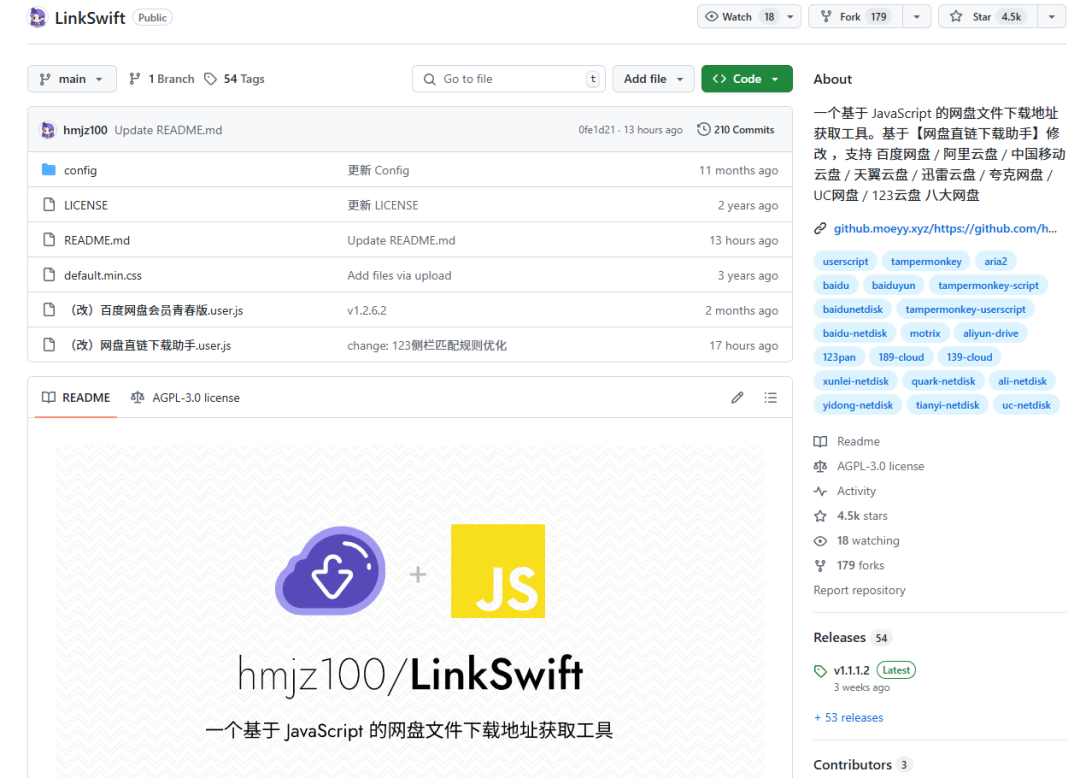Select the uc-netdisk topic tag
Image resolution: width=1080 pixels, height=778 pixels.
click(1026, 406)
